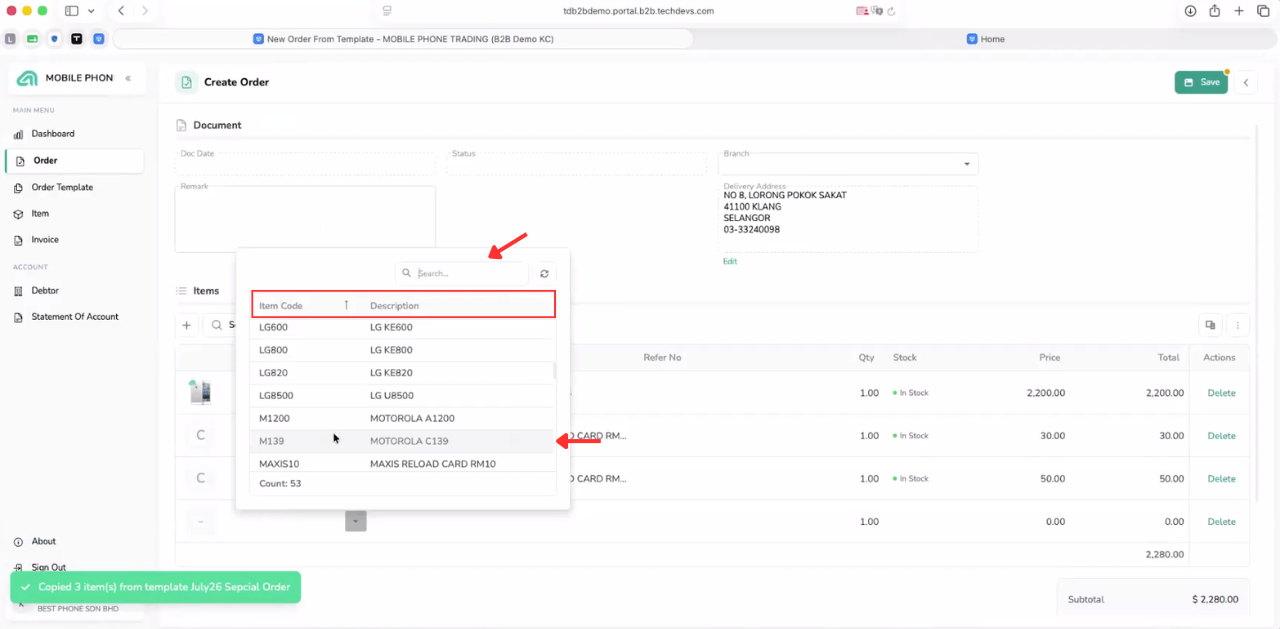
Task: Click the address bar URL
Action: coord(638,11)
